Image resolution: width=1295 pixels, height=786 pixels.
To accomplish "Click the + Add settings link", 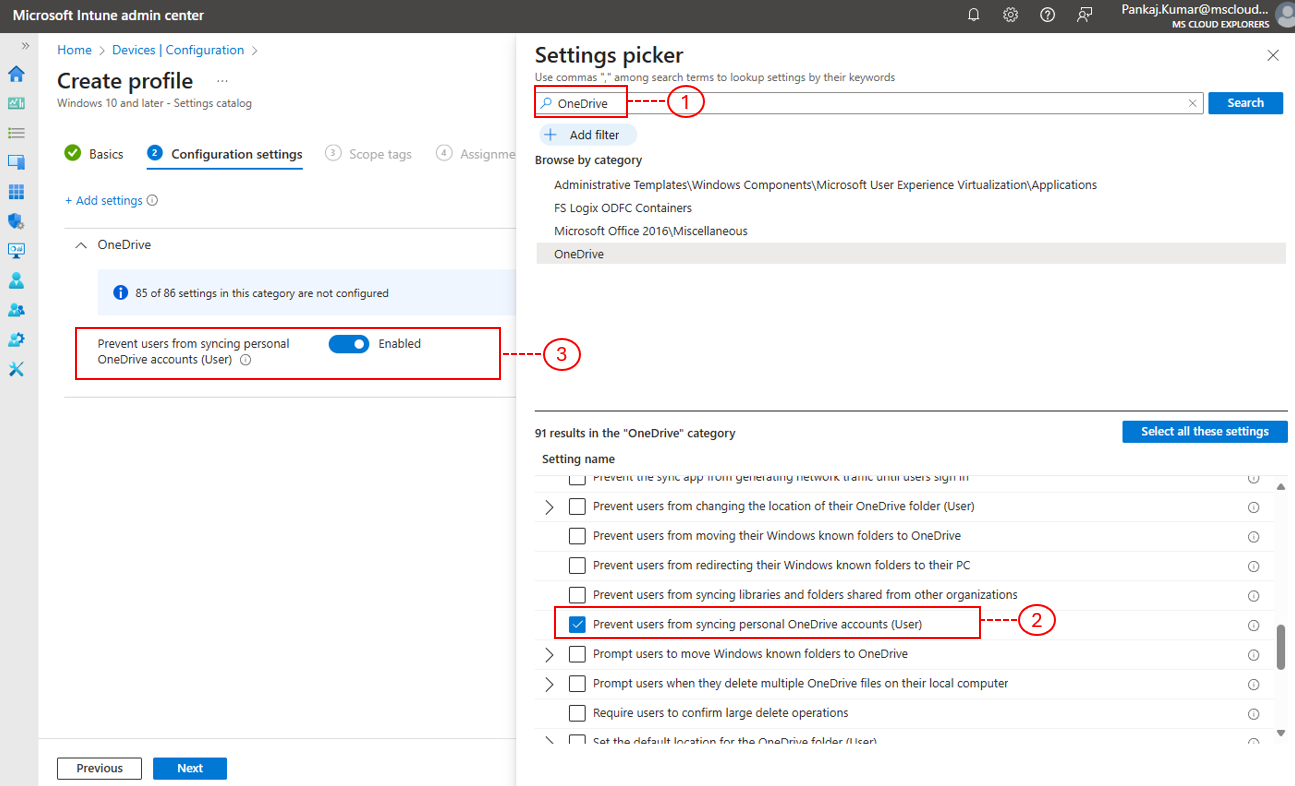I will pos(104,200).
